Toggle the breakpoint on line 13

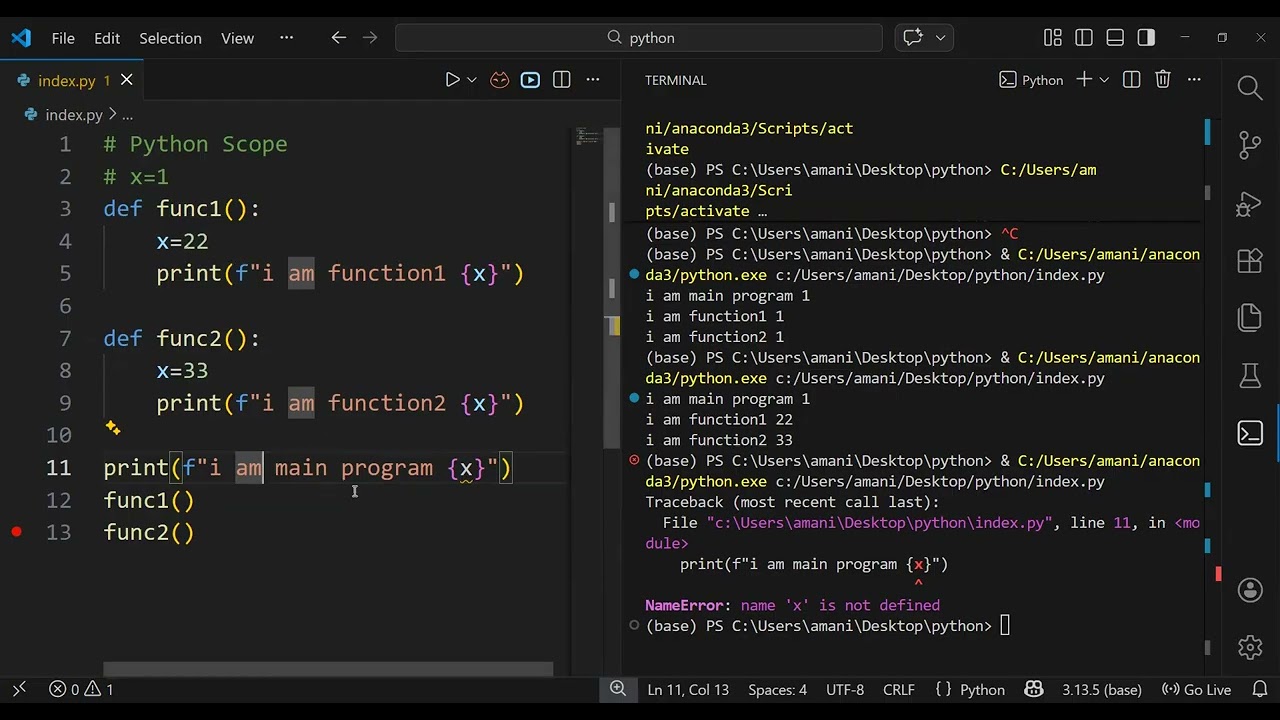point(16,532)
